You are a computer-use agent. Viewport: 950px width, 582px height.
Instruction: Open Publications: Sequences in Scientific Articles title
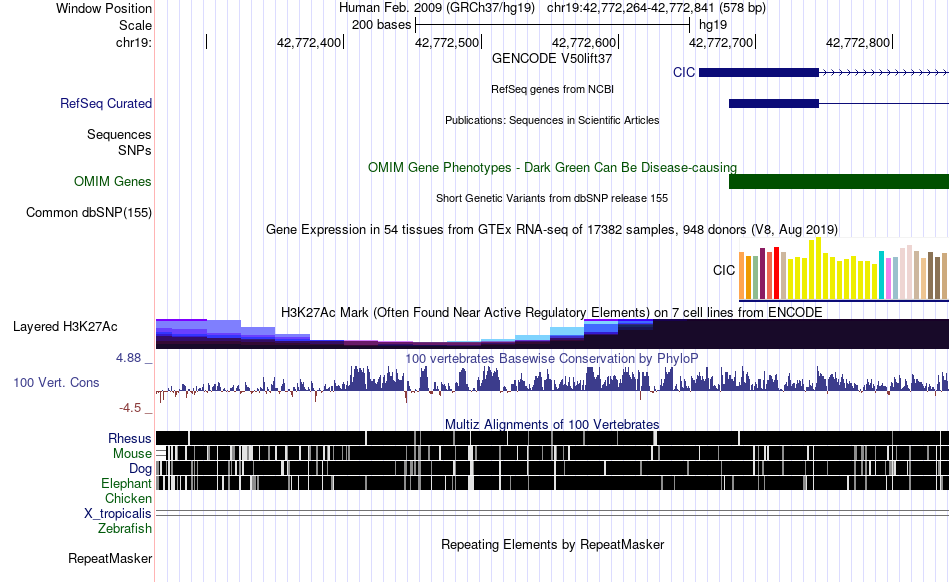click(552, 121)
